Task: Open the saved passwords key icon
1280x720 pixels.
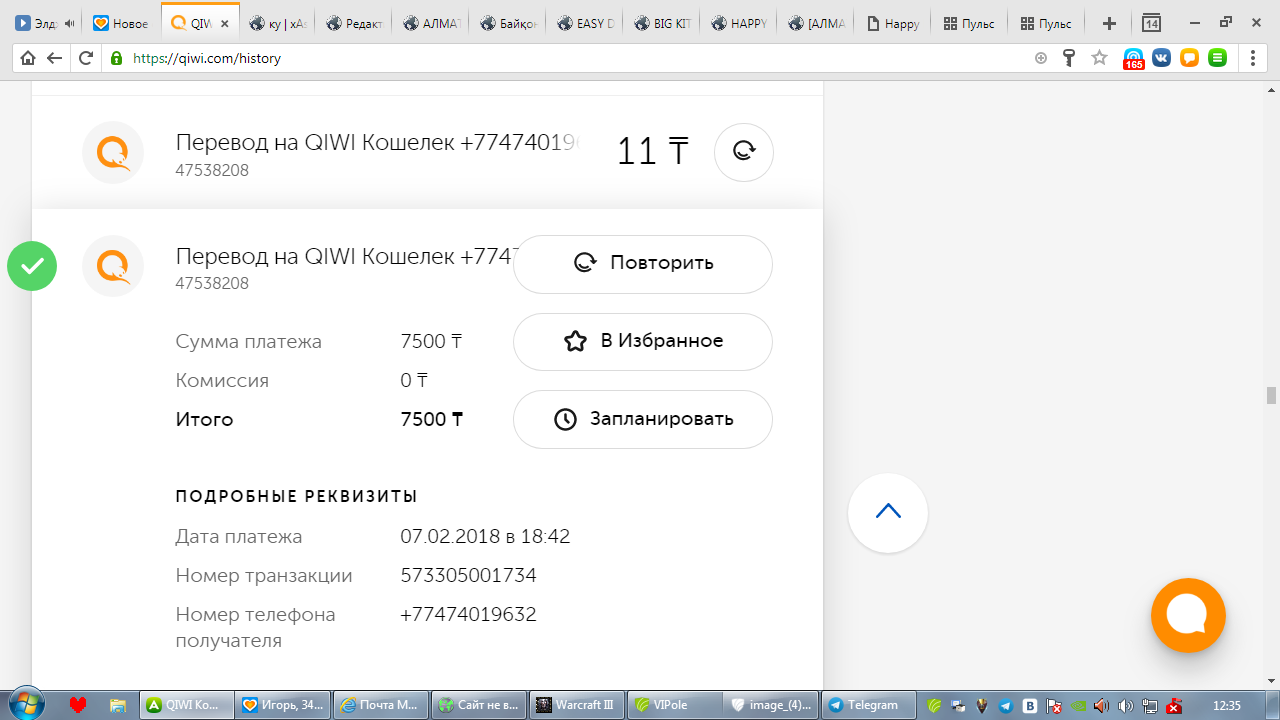Action: click(x=1069, y=58)
